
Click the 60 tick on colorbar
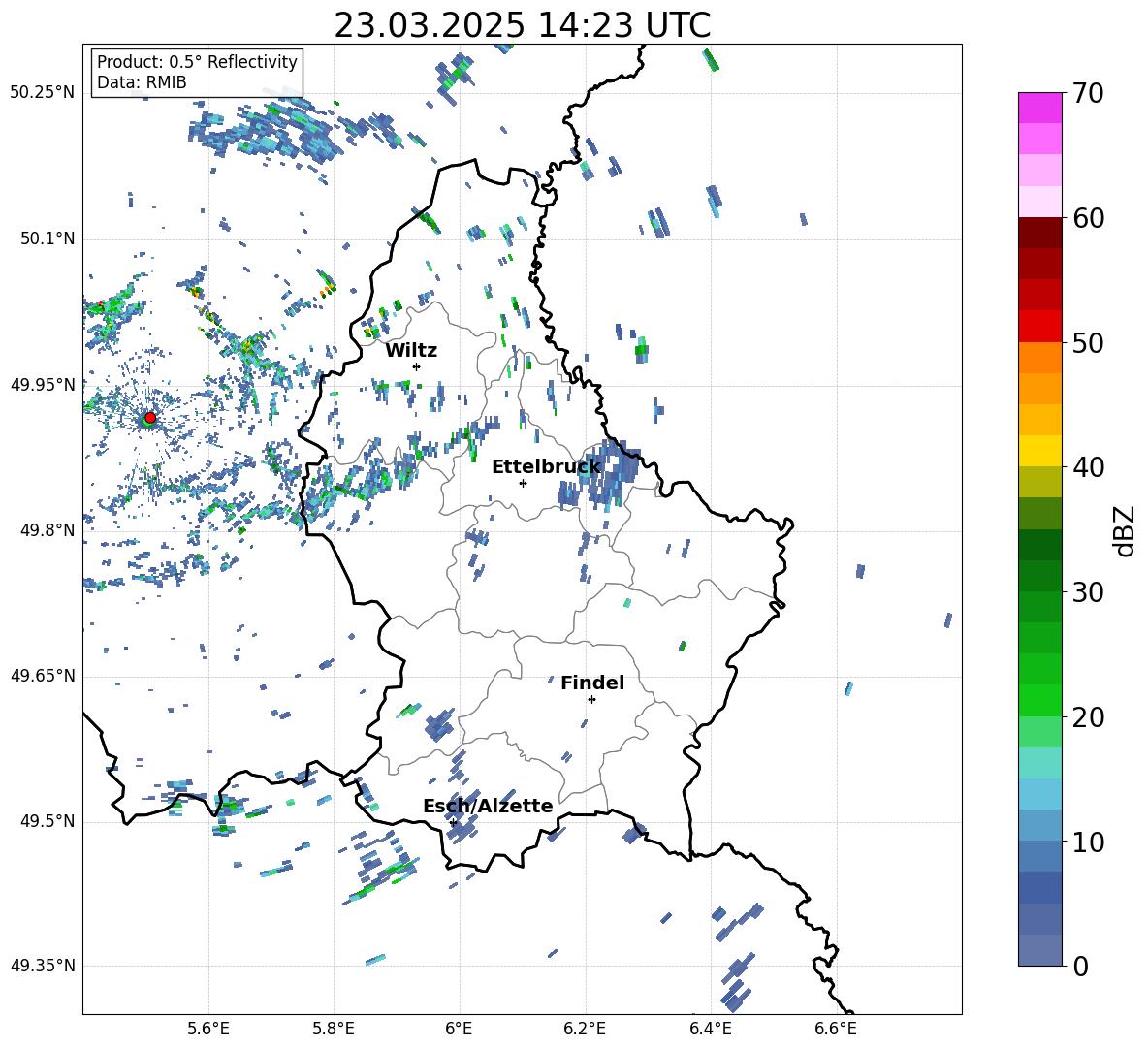[x=1089, y=218]
